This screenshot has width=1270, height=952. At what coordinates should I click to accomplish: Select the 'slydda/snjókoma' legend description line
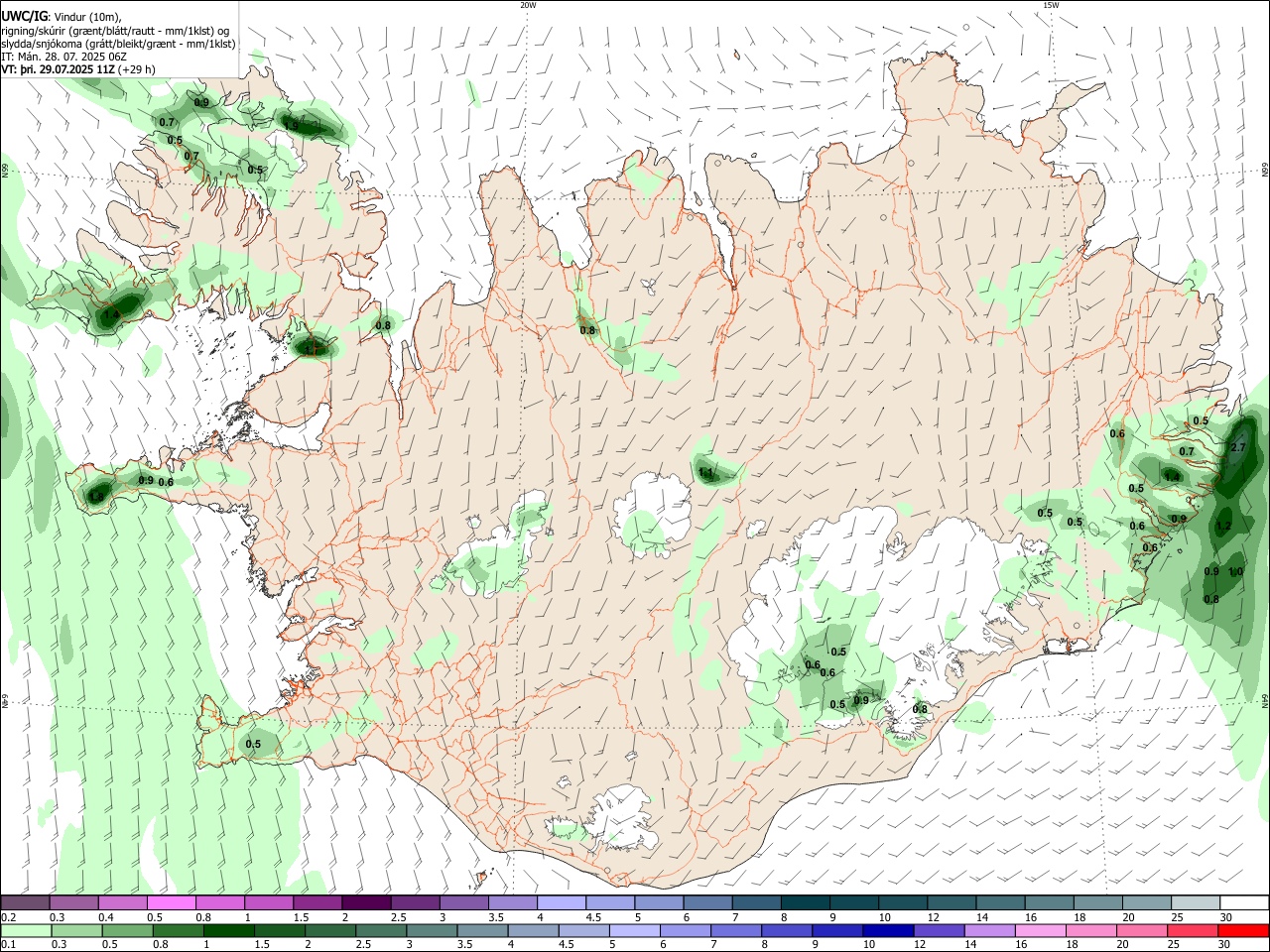click(118, 44)
